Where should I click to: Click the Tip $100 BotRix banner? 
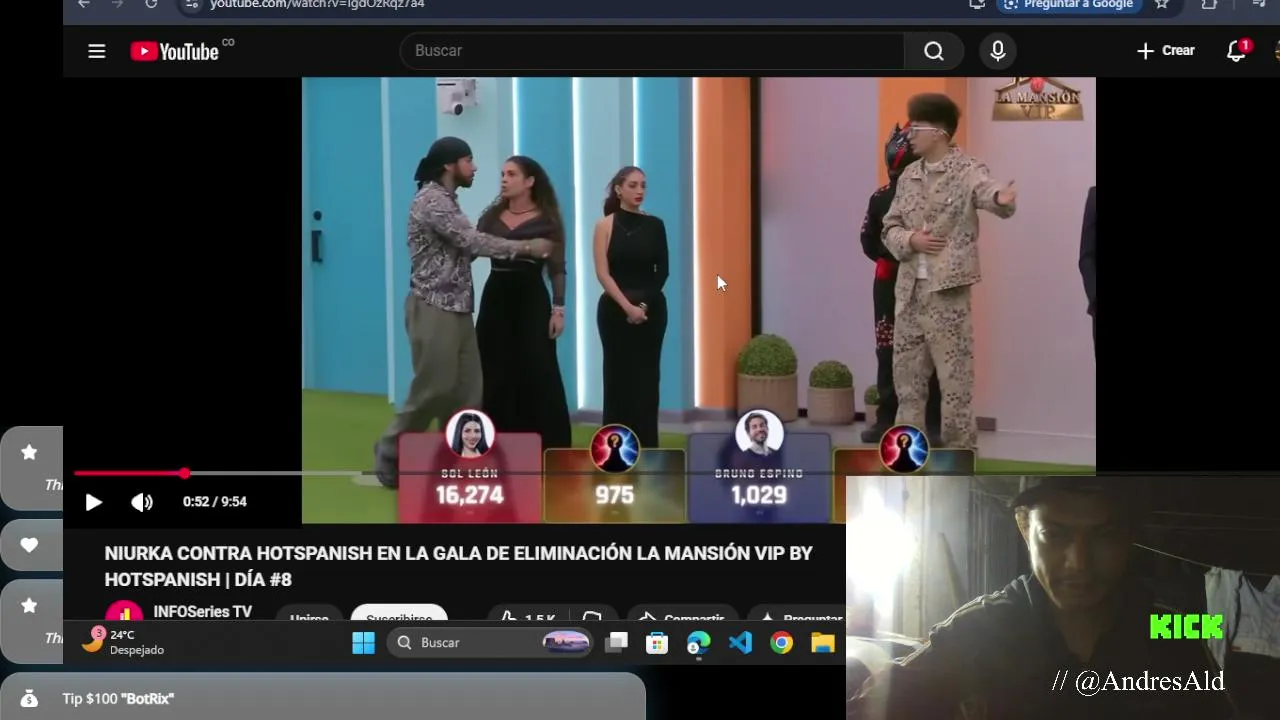click(322, 698)
